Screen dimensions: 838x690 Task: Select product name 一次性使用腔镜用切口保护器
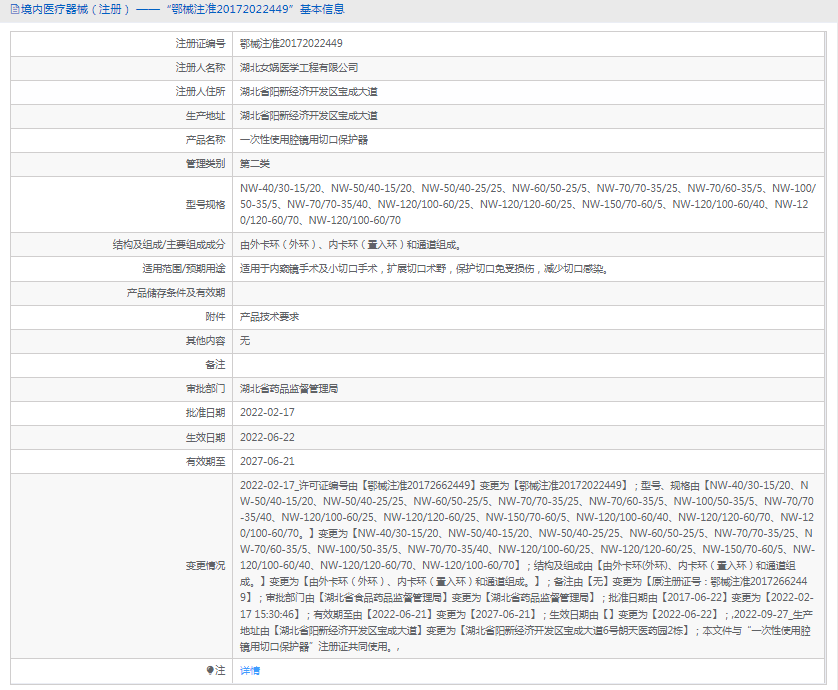tap(304, 140)
